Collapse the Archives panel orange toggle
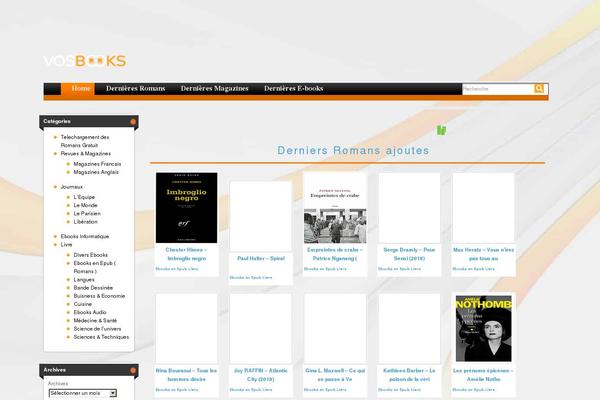The width and height of the screenshot is (600, 400). 133,370
